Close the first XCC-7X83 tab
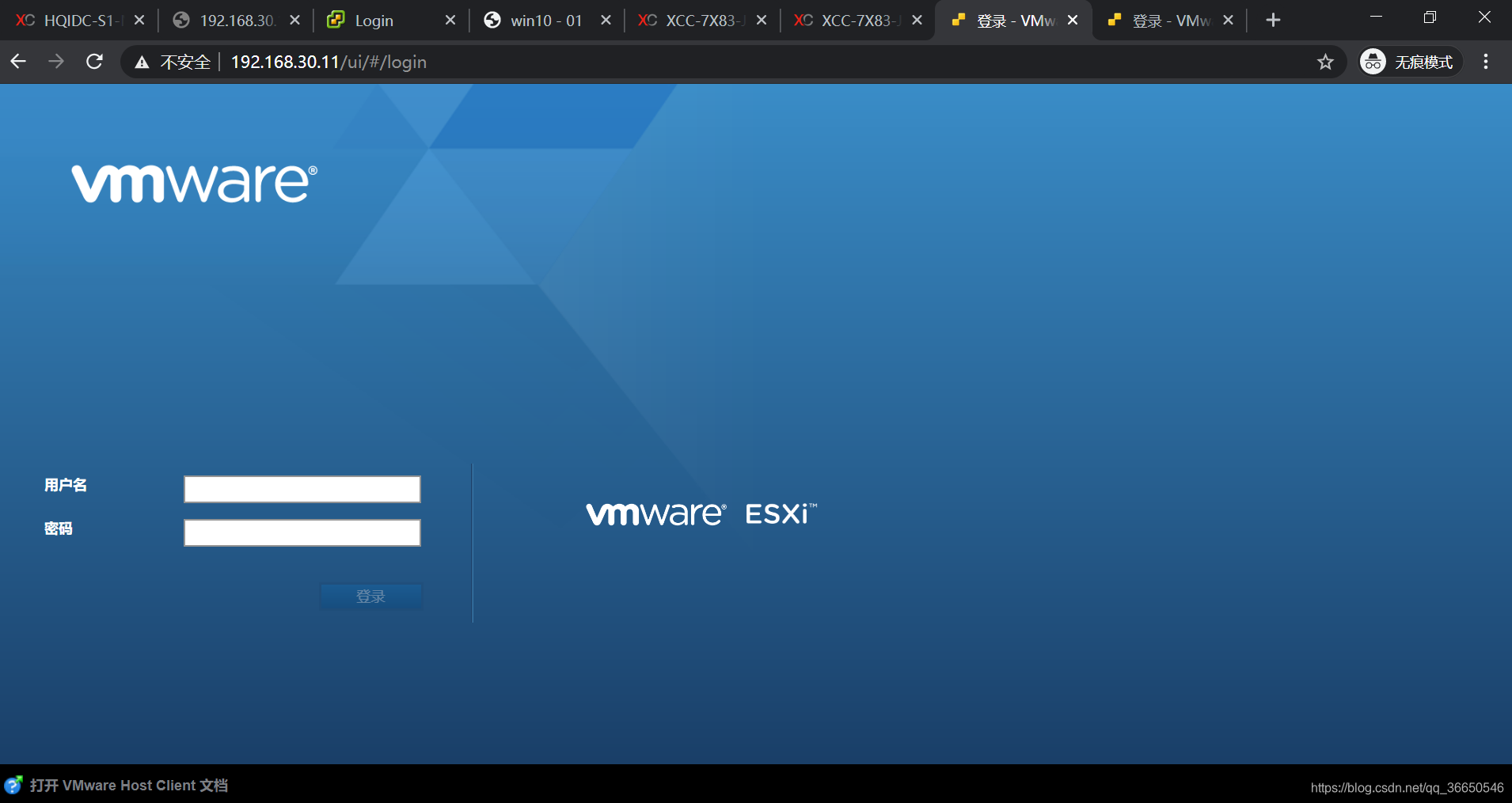The image size is (1512, 803). point(762,21)
